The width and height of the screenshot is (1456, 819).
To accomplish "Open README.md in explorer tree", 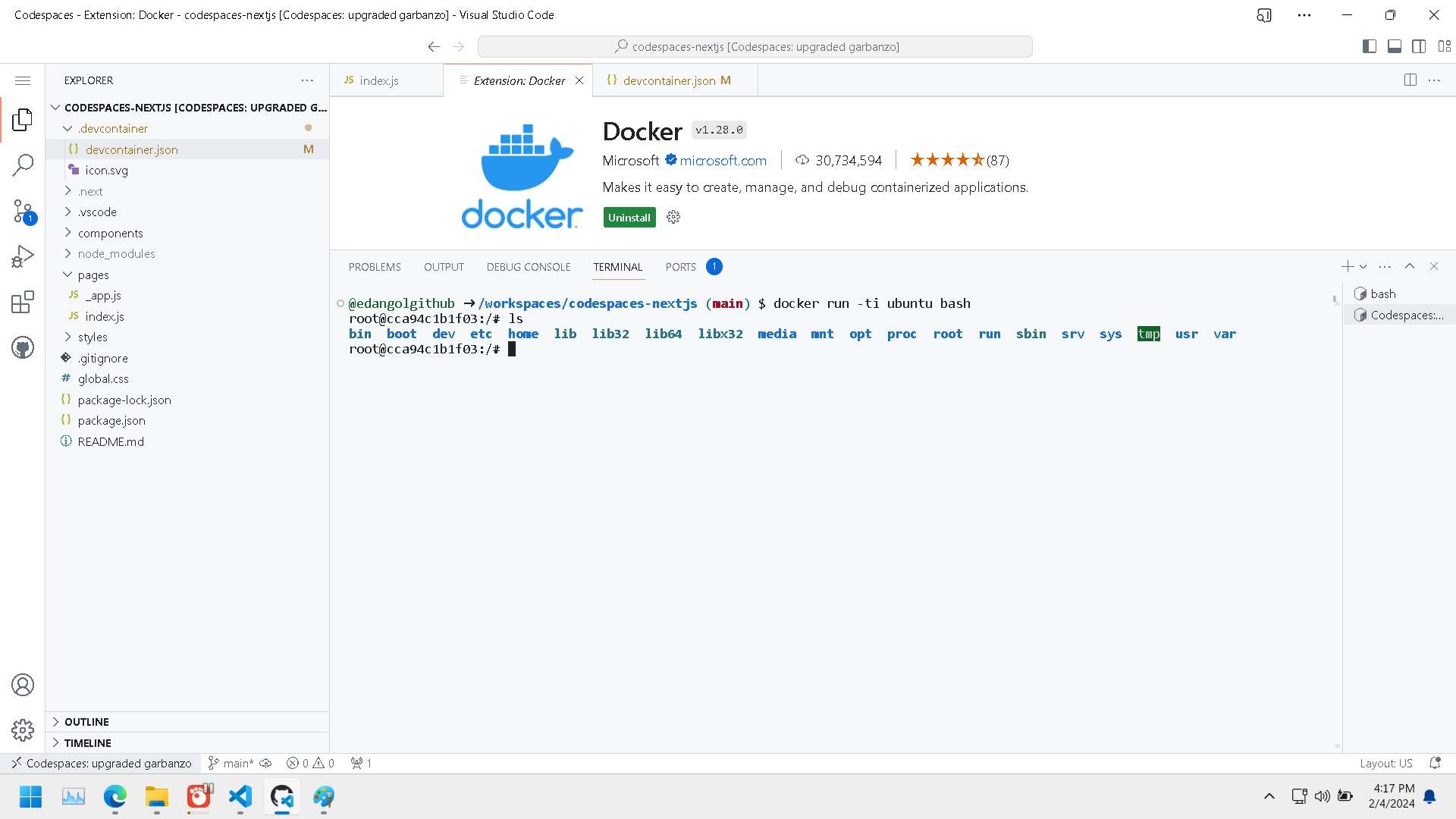I will (x=187, y=441).
